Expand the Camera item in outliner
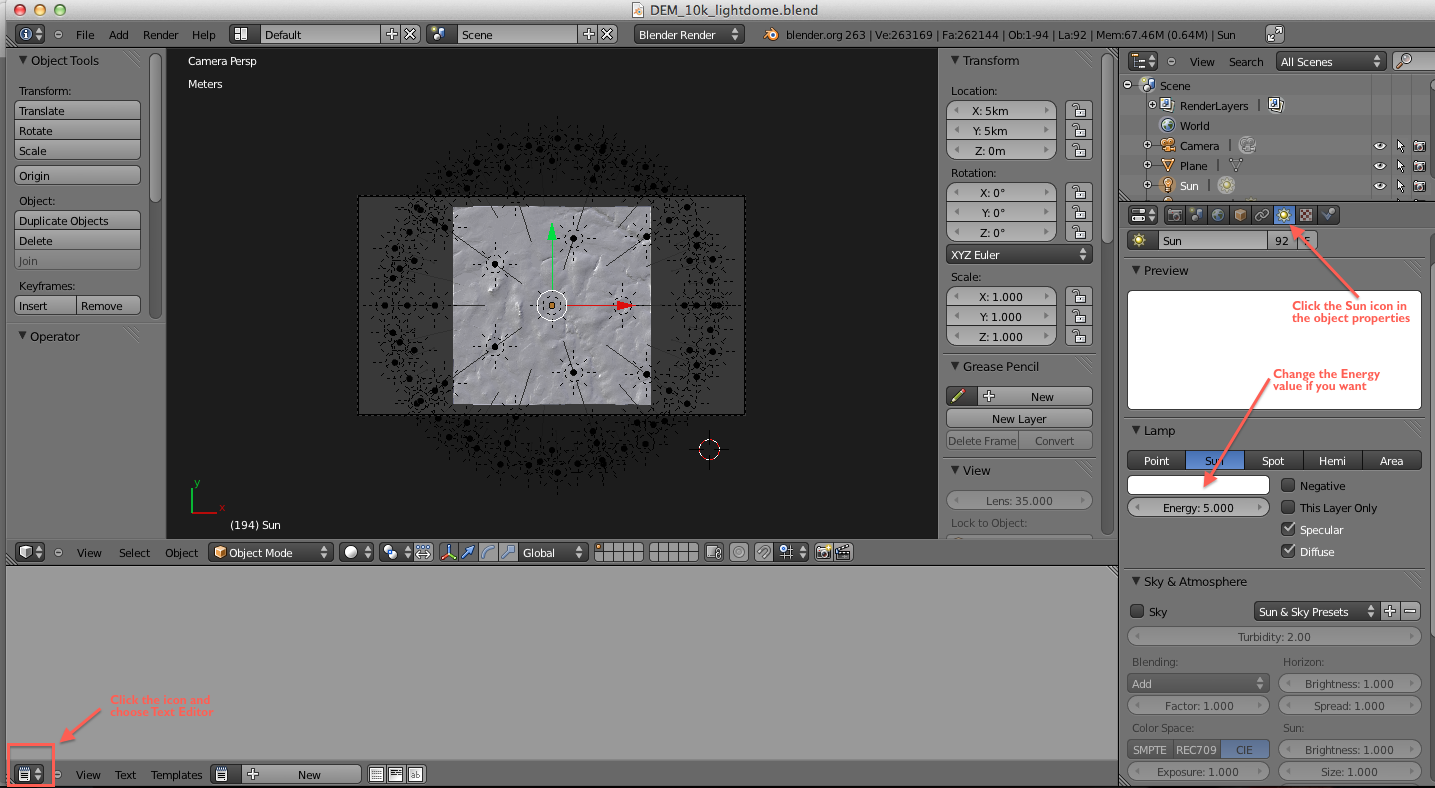Image resolution: width=1435 pixels, height=788 pixels. click(1147, 146)
